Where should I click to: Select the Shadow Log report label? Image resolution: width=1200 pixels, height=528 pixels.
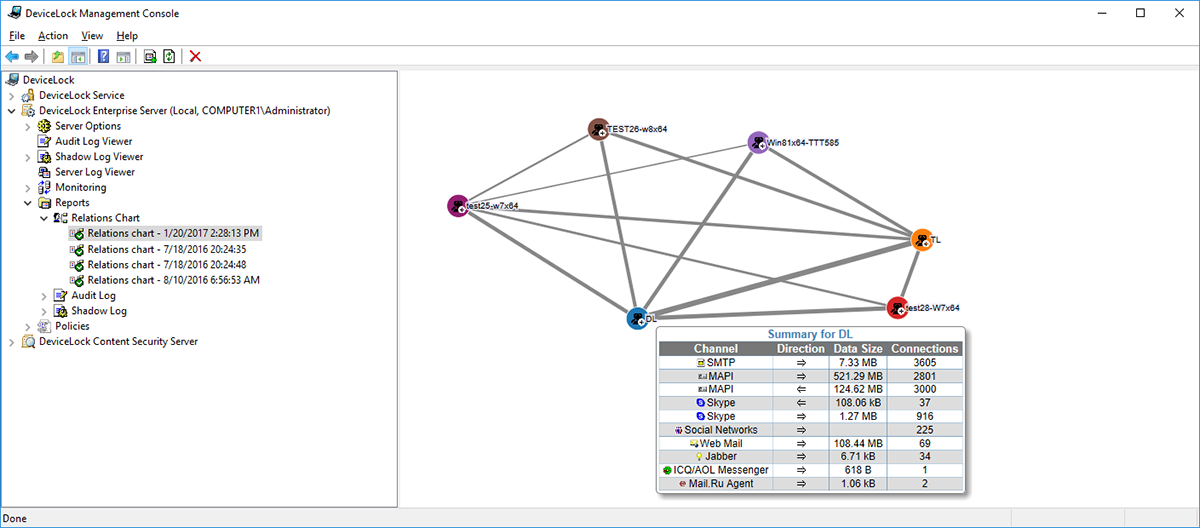point(99,311)
